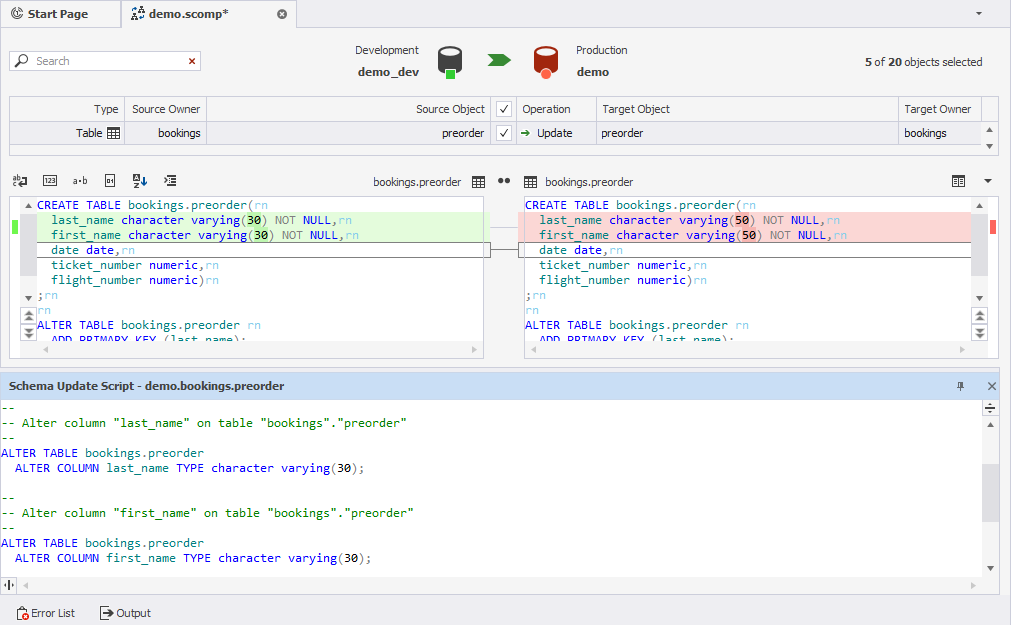Click the Type column header
Viewport: 1011px width, 625px height.
[67, 109]
